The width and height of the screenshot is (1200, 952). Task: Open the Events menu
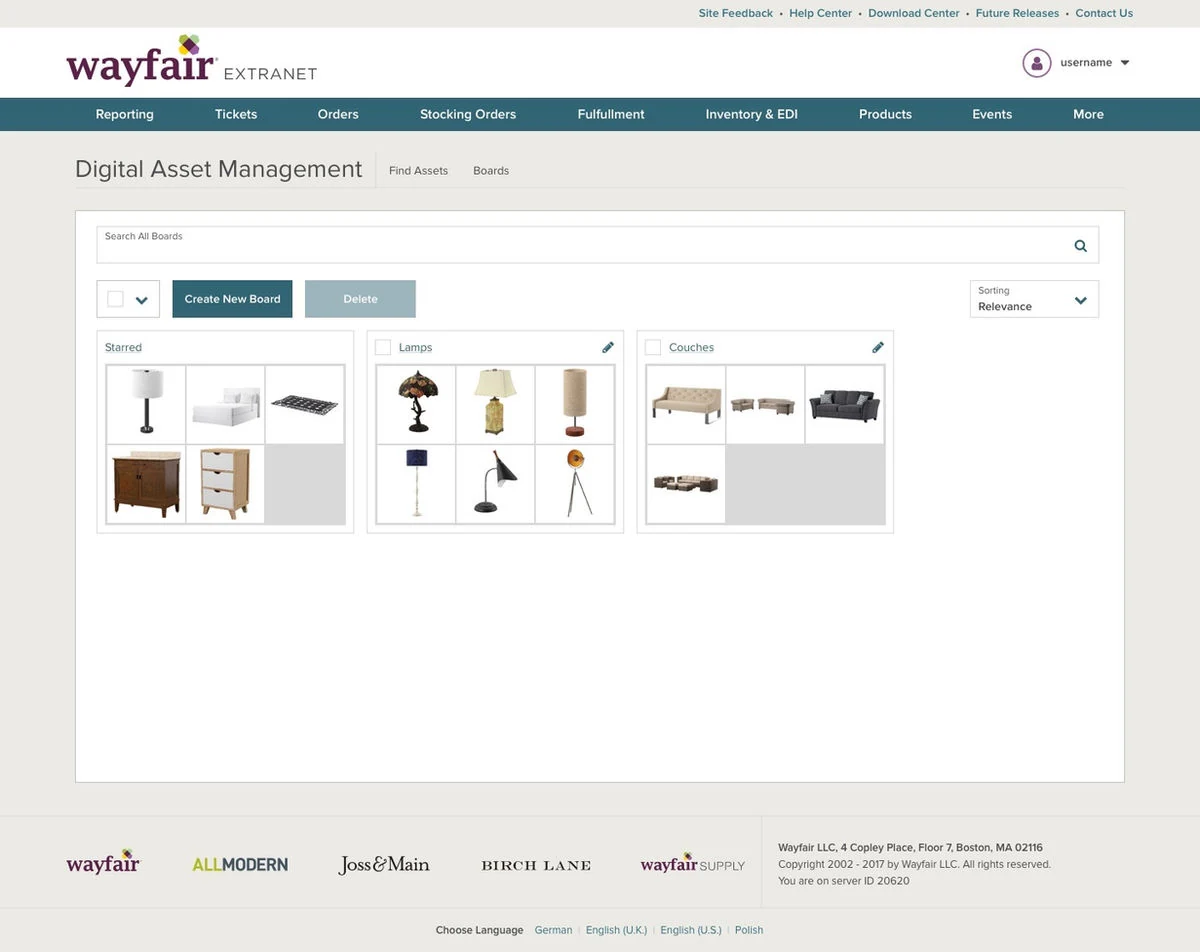[992, 114]
